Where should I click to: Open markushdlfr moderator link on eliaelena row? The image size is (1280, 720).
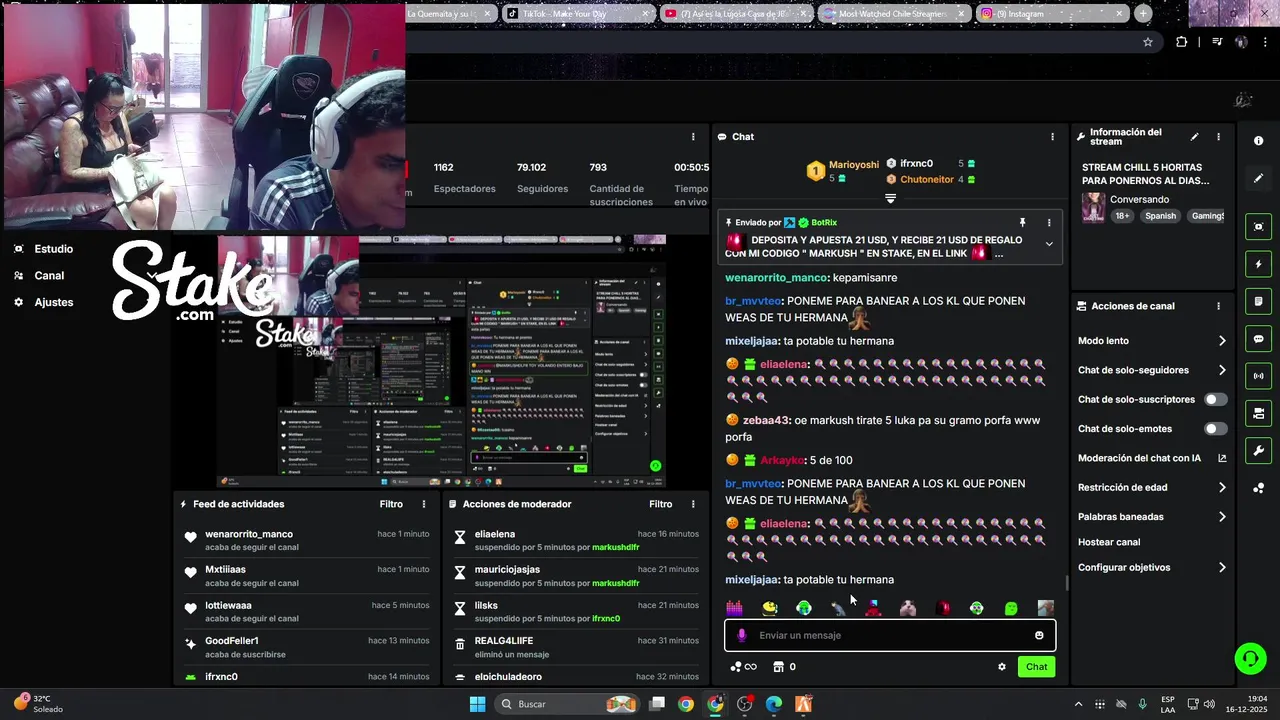[615, 548]
